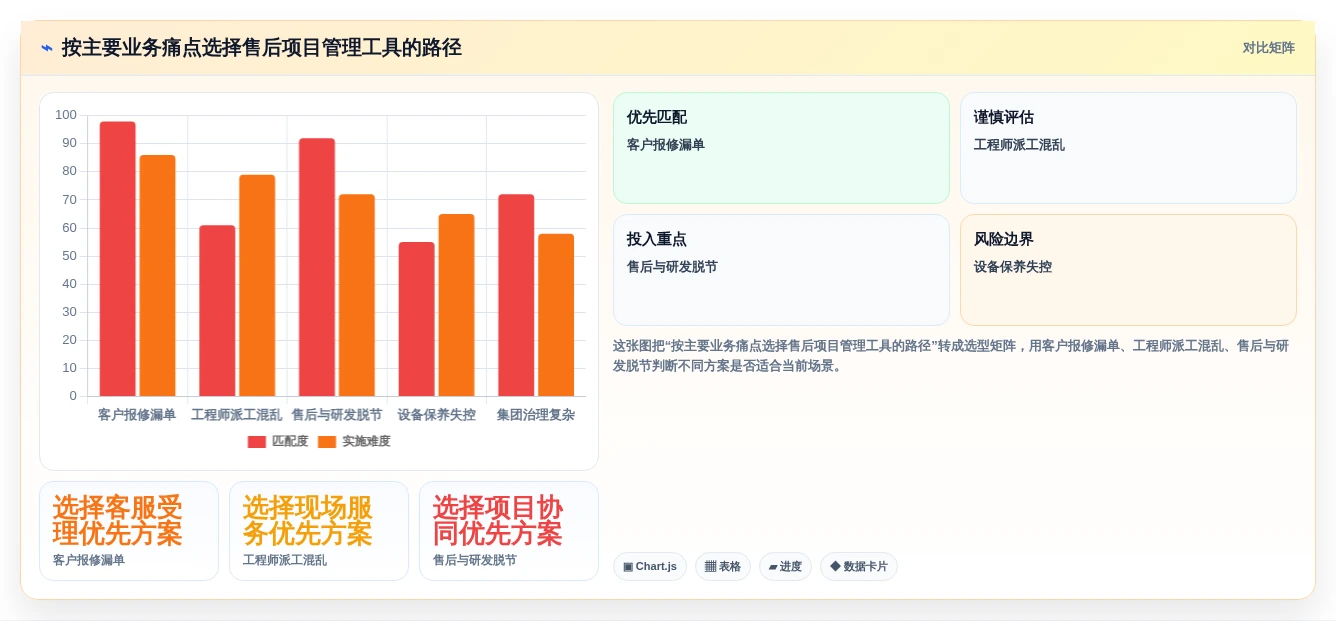The image size is (1336, 621).
Task: Click the 进度 tag chip
Action: (x=785, y=567)
